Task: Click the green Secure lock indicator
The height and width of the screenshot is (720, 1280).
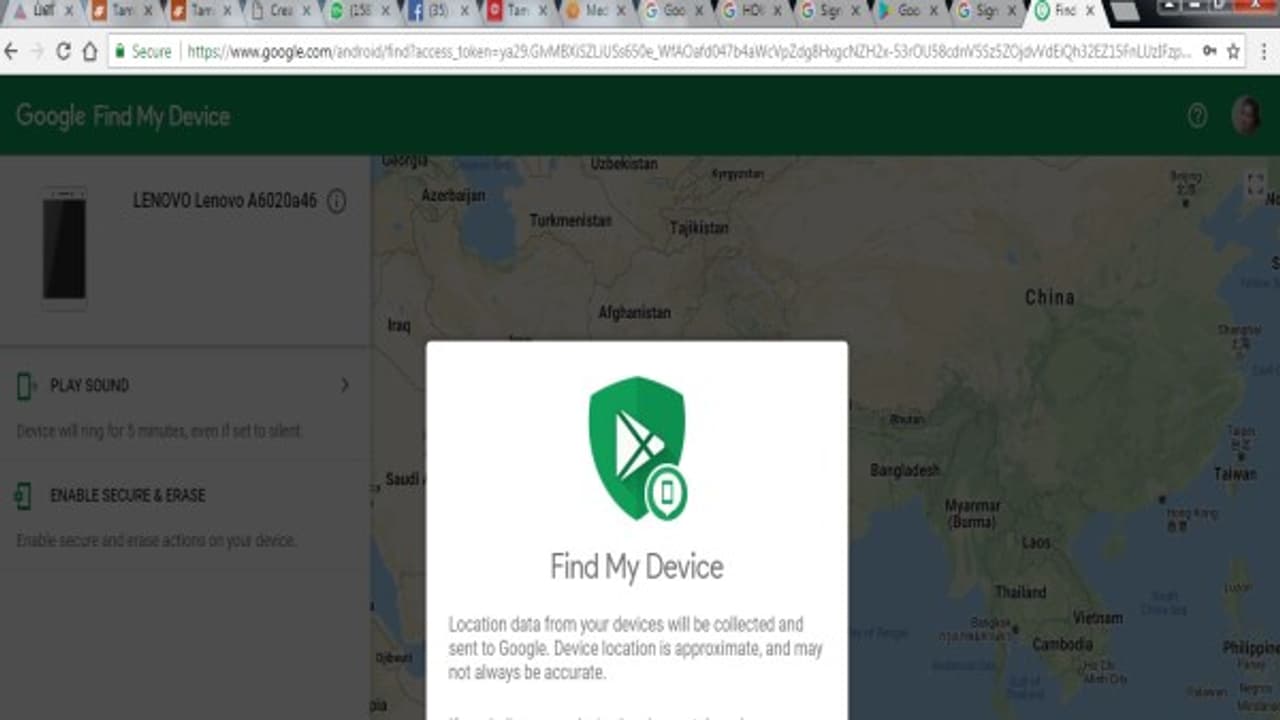Action: [141, 51]
